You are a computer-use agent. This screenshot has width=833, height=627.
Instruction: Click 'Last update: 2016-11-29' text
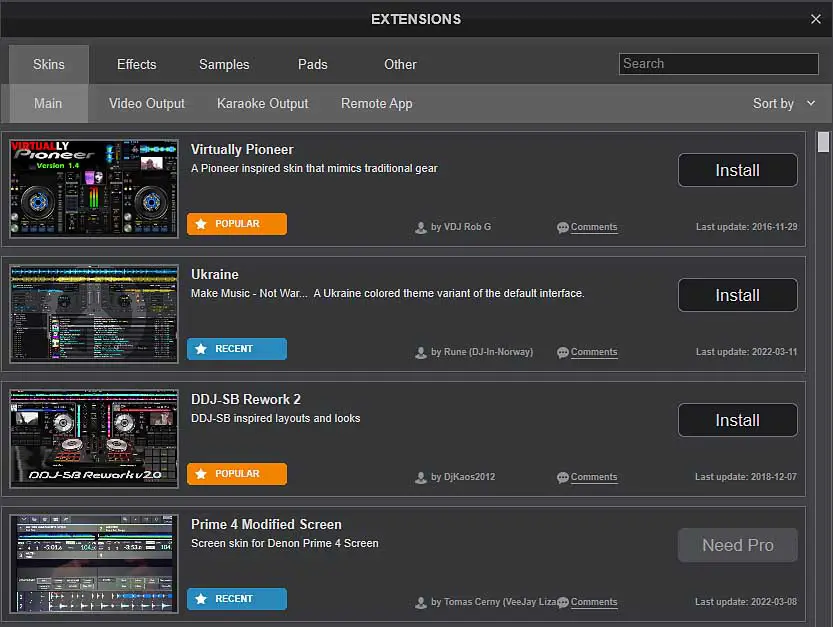click(x=746, y=227)
